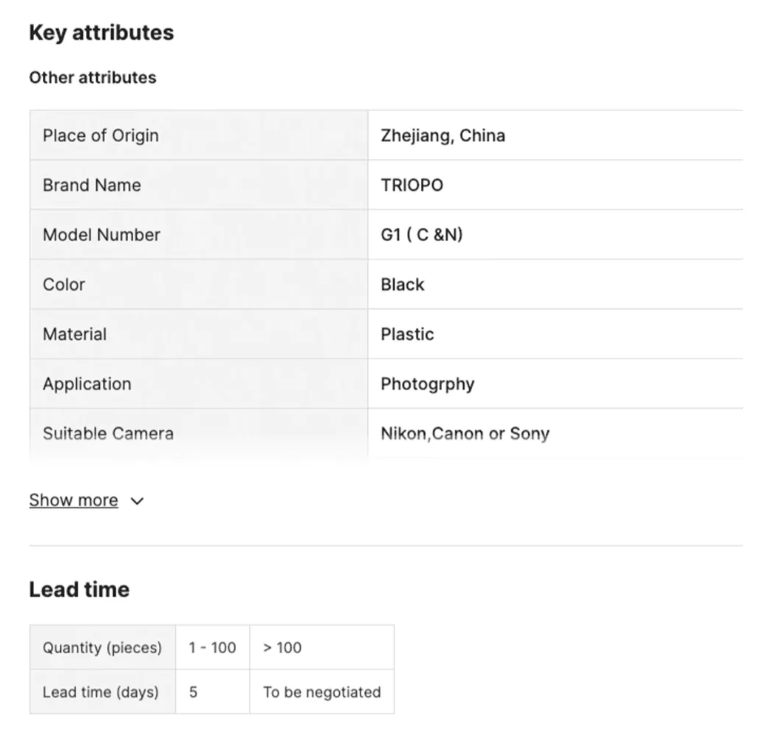Screen dimensions: 761x732
Task: Select the Zhejiang, China value cell
Action: pyautogui.click(x=442, y=135)
